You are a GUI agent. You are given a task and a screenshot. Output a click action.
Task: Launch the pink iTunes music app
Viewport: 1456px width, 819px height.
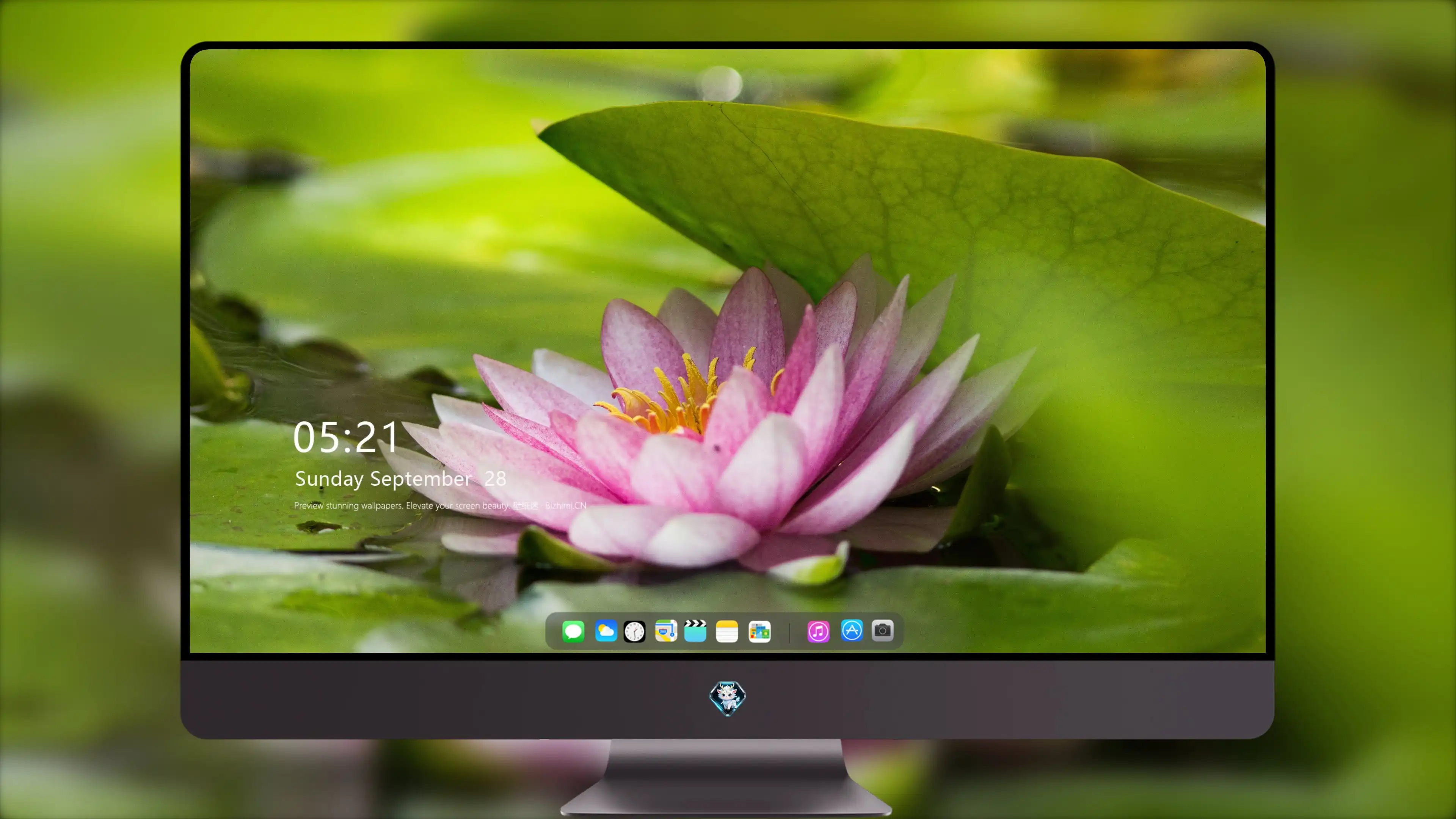[819, 631]
